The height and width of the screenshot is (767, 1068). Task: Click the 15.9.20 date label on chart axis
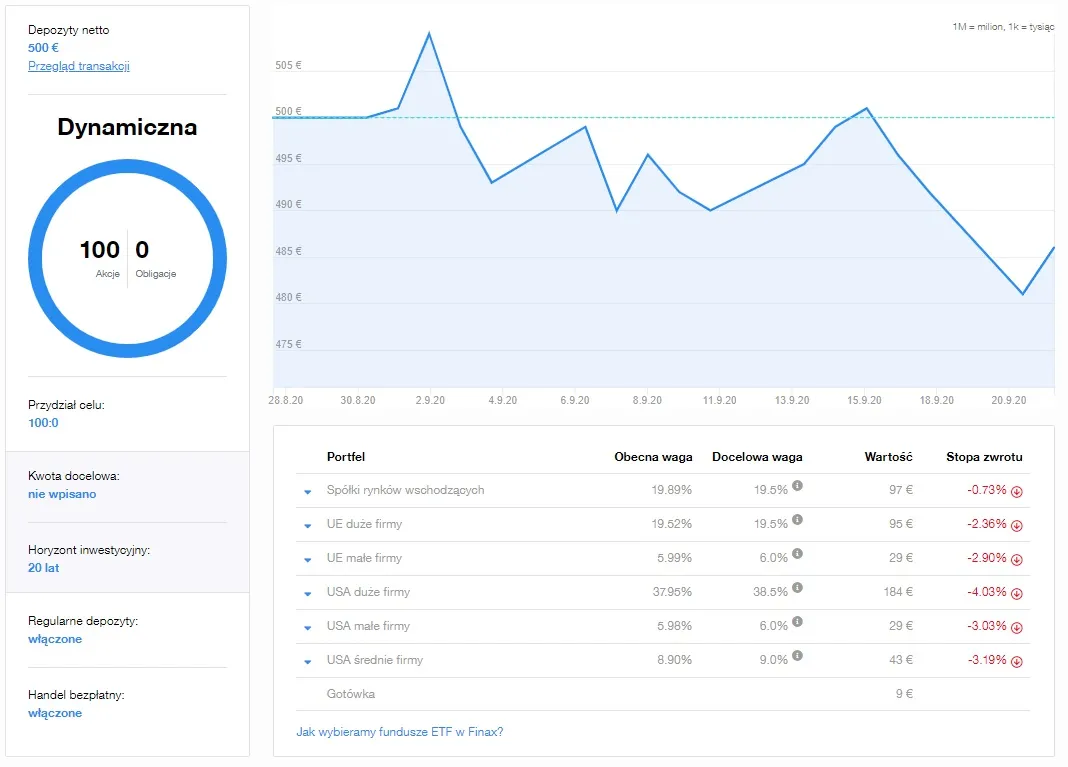pyautogui.click(x=864, y=401)
